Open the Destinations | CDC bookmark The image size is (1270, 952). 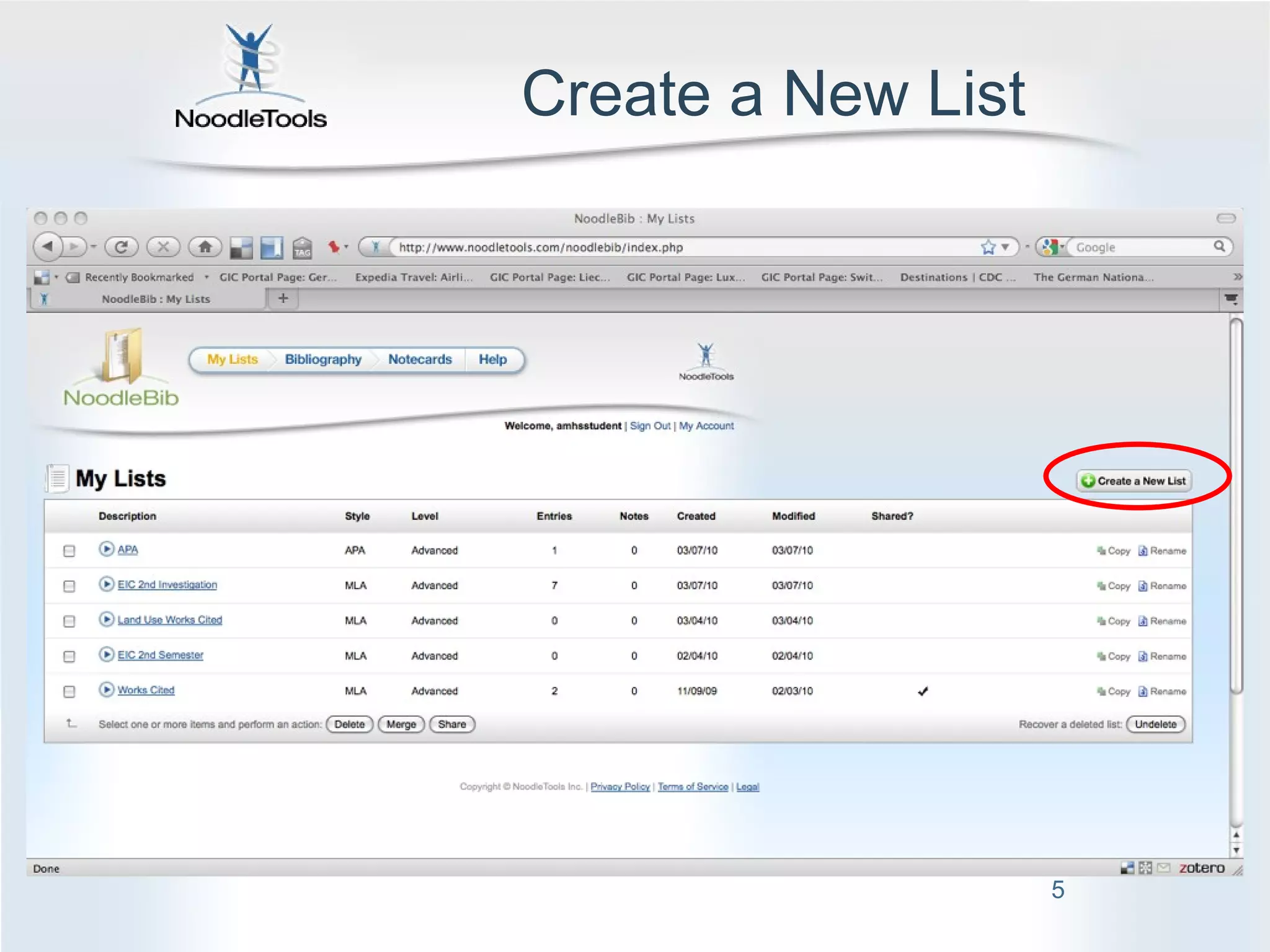[x=957, y=277]
